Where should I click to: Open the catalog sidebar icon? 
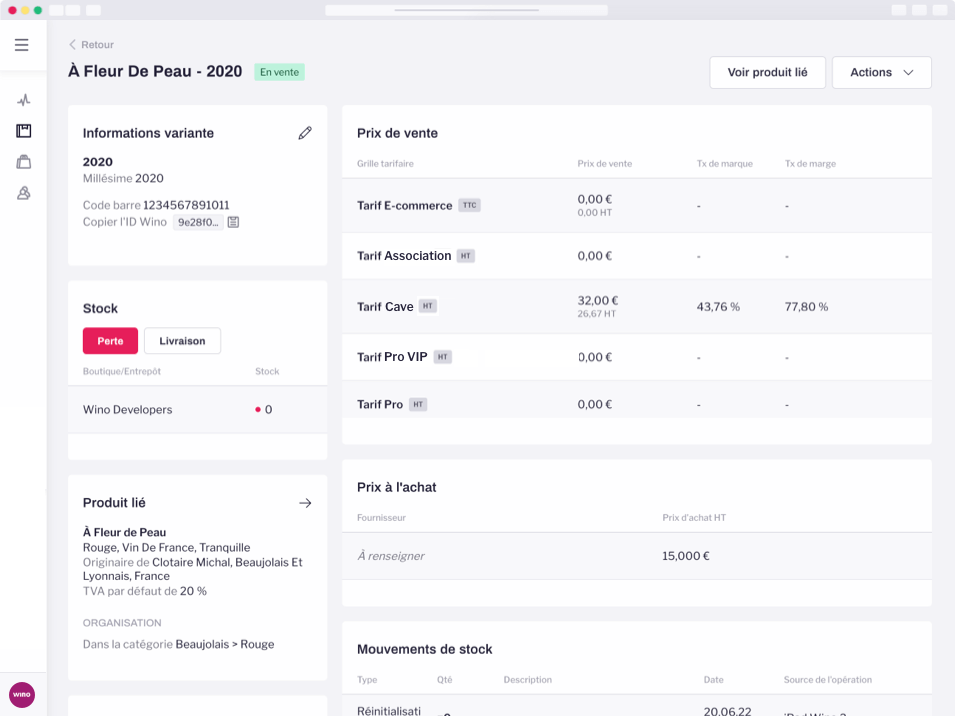click(x=23, y=131)
